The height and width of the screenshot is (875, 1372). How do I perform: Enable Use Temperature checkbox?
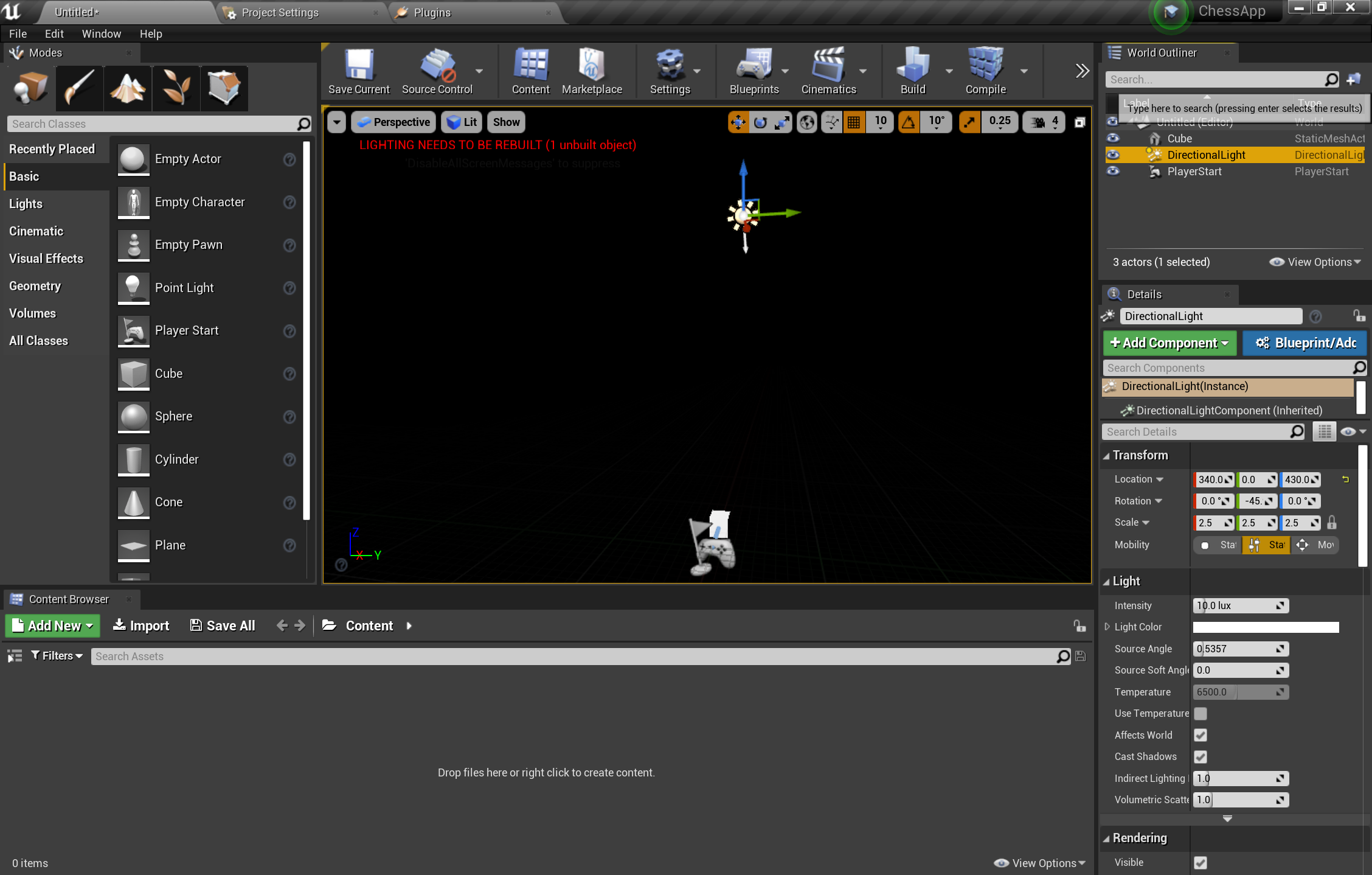1200,713
